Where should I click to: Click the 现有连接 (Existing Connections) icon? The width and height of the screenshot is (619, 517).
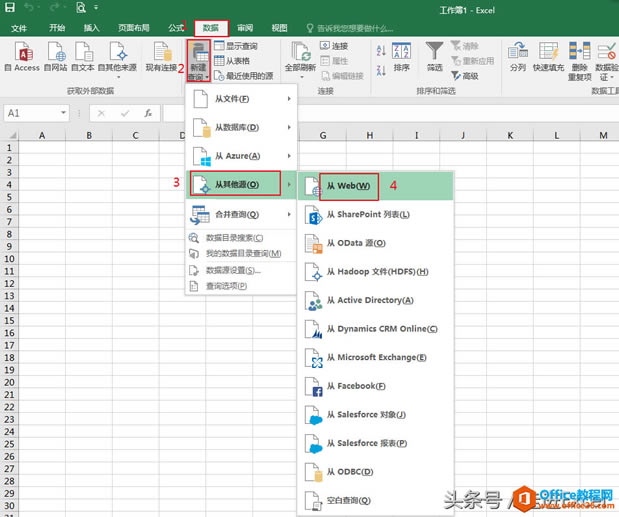[161, 57]
